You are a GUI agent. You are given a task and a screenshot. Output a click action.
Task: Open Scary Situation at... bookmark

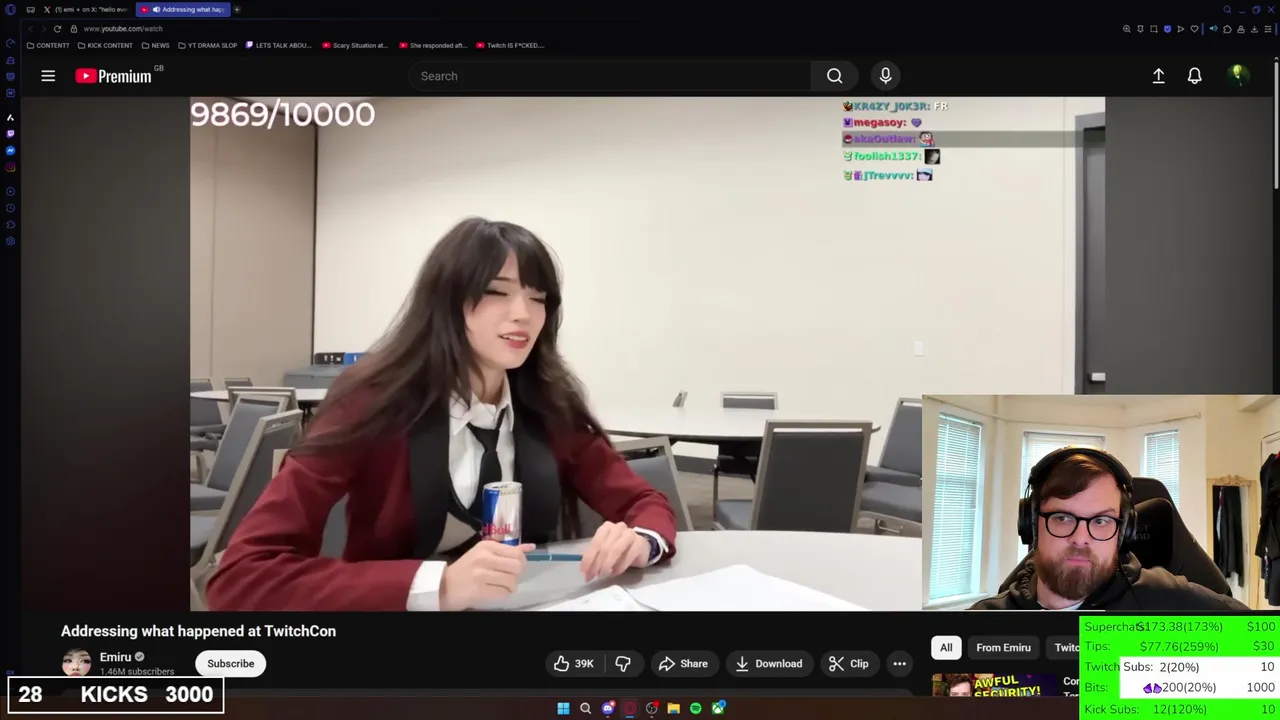click(355, 45)
